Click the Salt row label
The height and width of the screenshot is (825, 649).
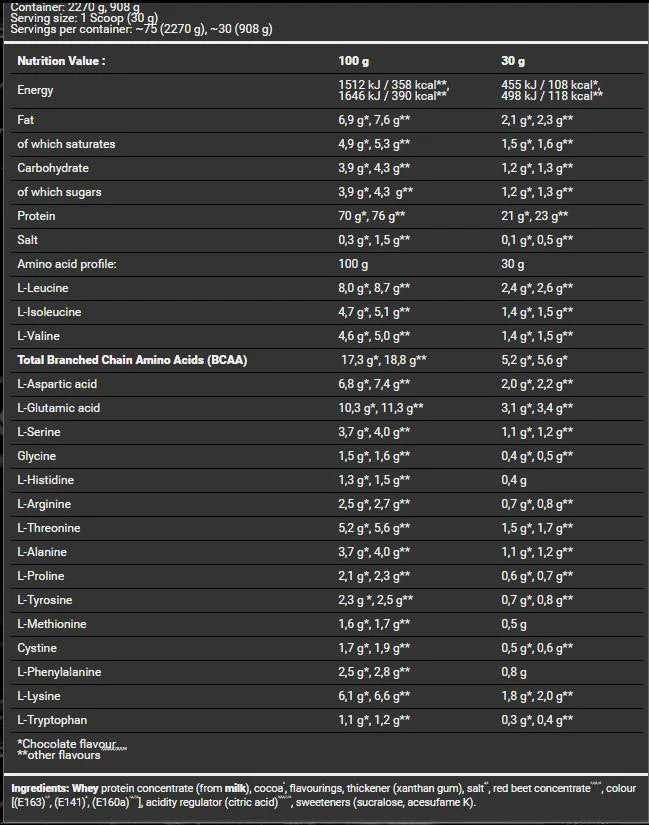(x=29, y=240)
